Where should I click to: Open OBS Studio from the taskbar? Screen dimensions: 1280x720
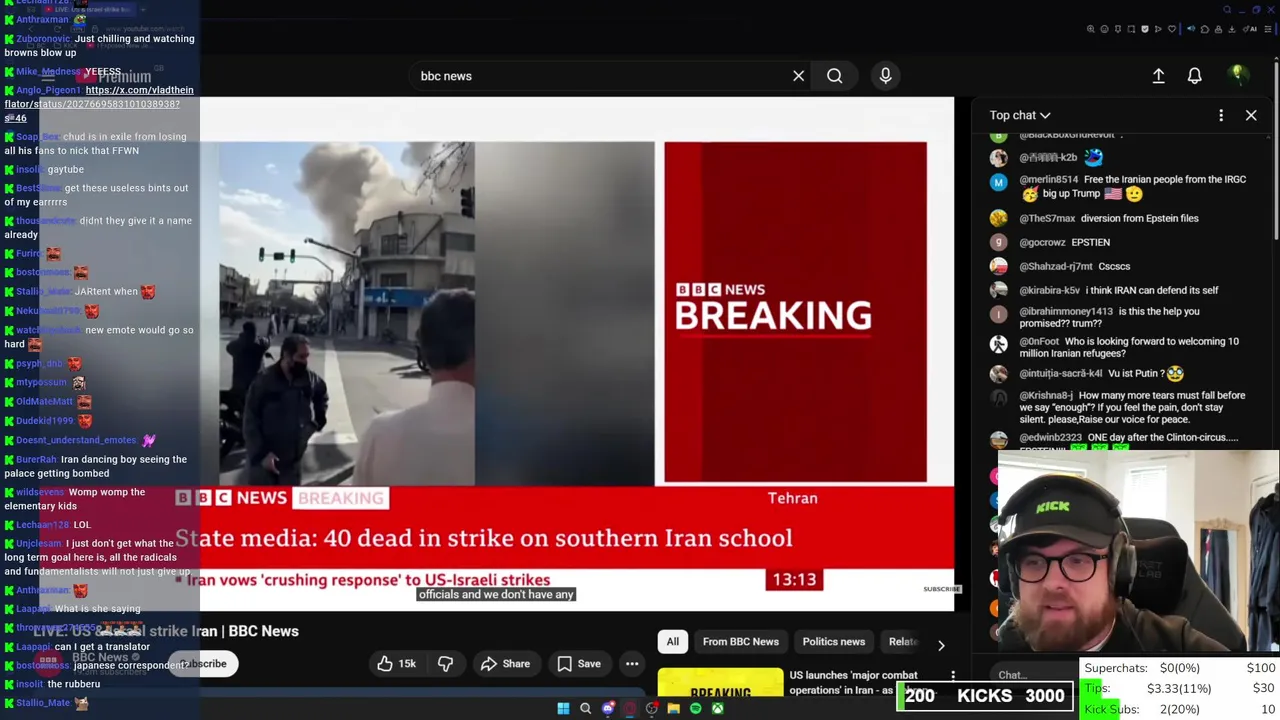click(x=651, y=708)
